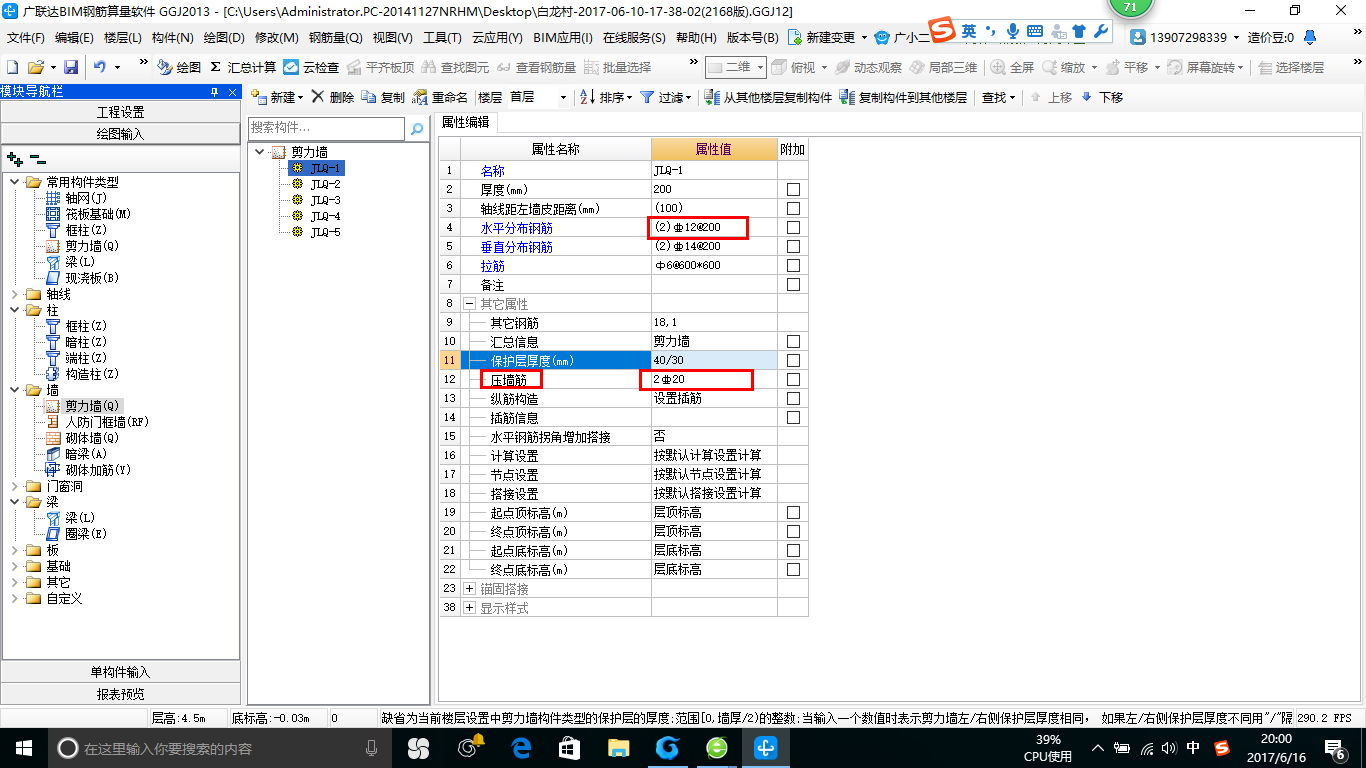
Task: Click the 新建 new component button
Action: (277, 97)
